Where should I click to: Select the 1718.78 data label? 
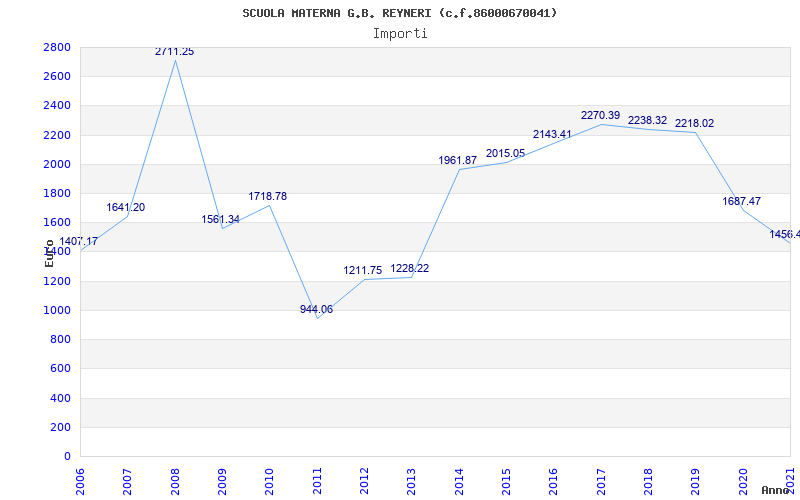(x=268, y=196)
